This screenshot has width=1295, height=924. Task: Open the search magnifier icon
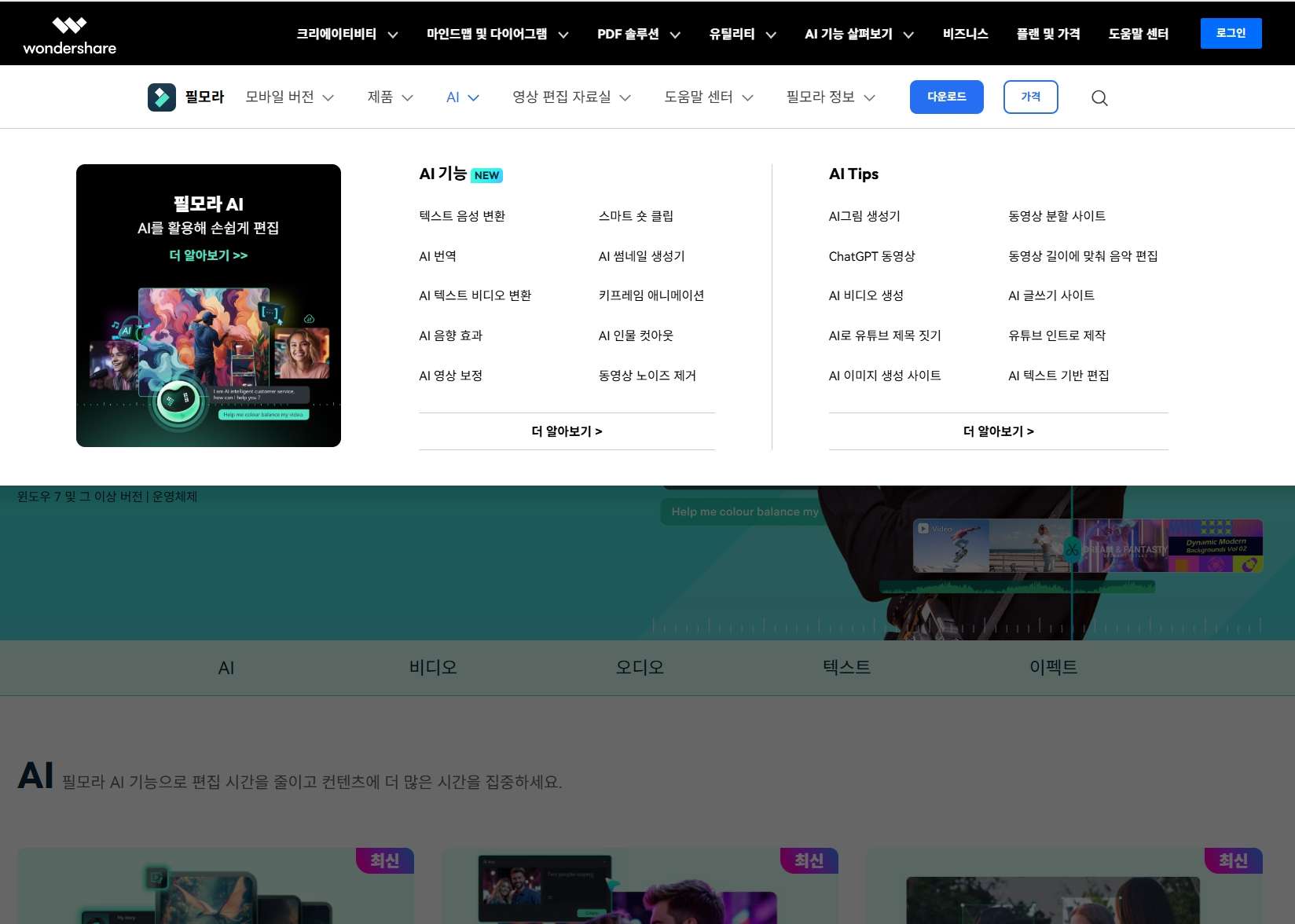1099,98
